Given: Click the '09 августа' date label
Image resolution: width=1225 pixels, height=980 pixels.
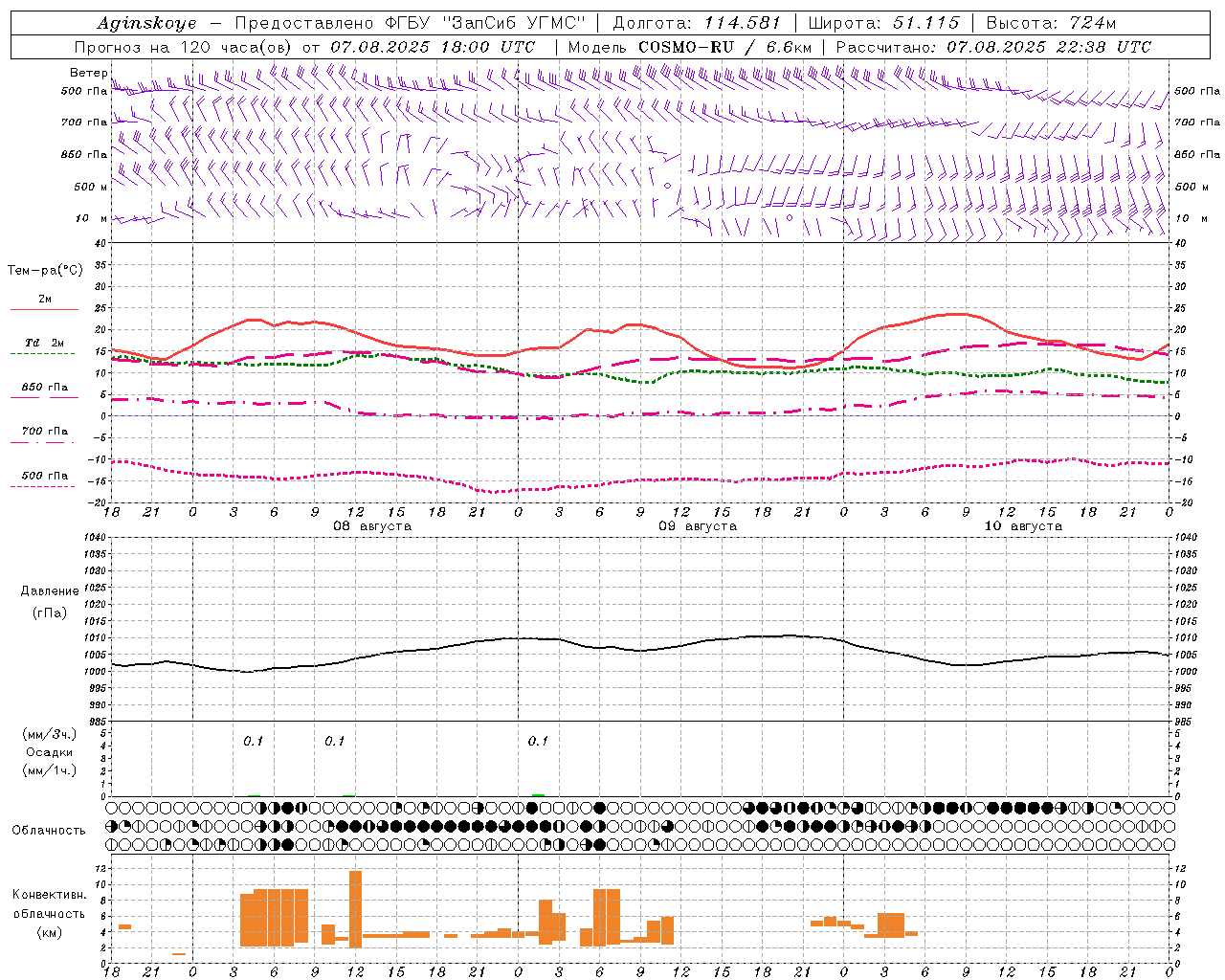Looking at the screenshot, I should [x=698, y=526].
